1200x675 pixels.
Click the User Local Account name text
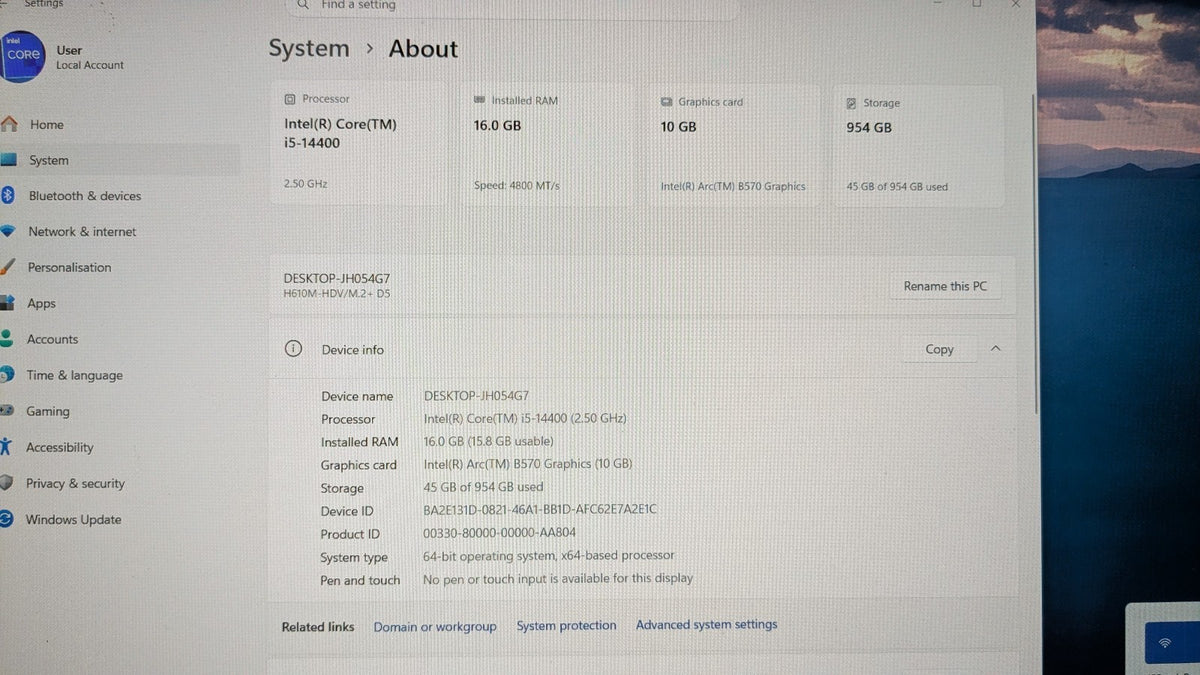90,57
